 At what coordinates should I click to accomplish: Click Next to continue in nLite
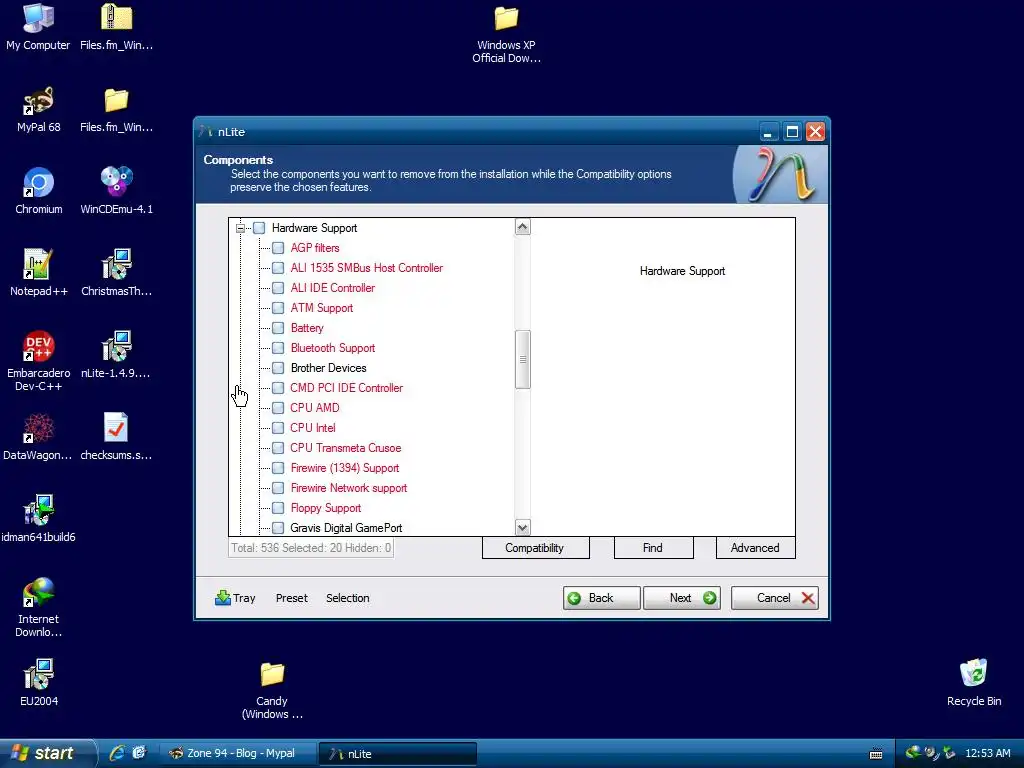[682, 598]
